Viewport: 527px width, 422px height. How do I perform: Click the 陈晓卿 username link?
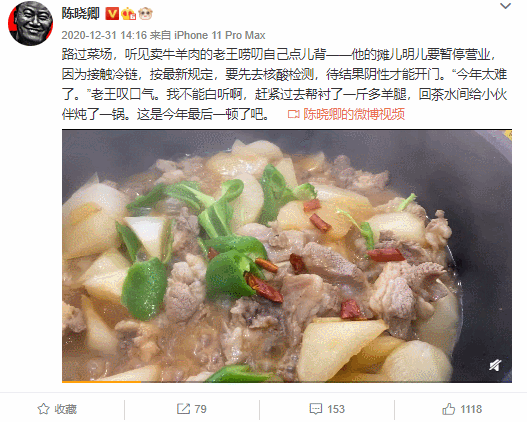point(81,14)
